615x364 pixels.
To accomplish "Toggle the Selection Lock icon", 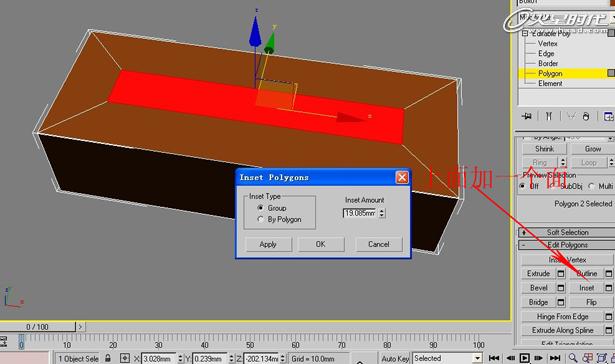I will (x=108, y=358).
